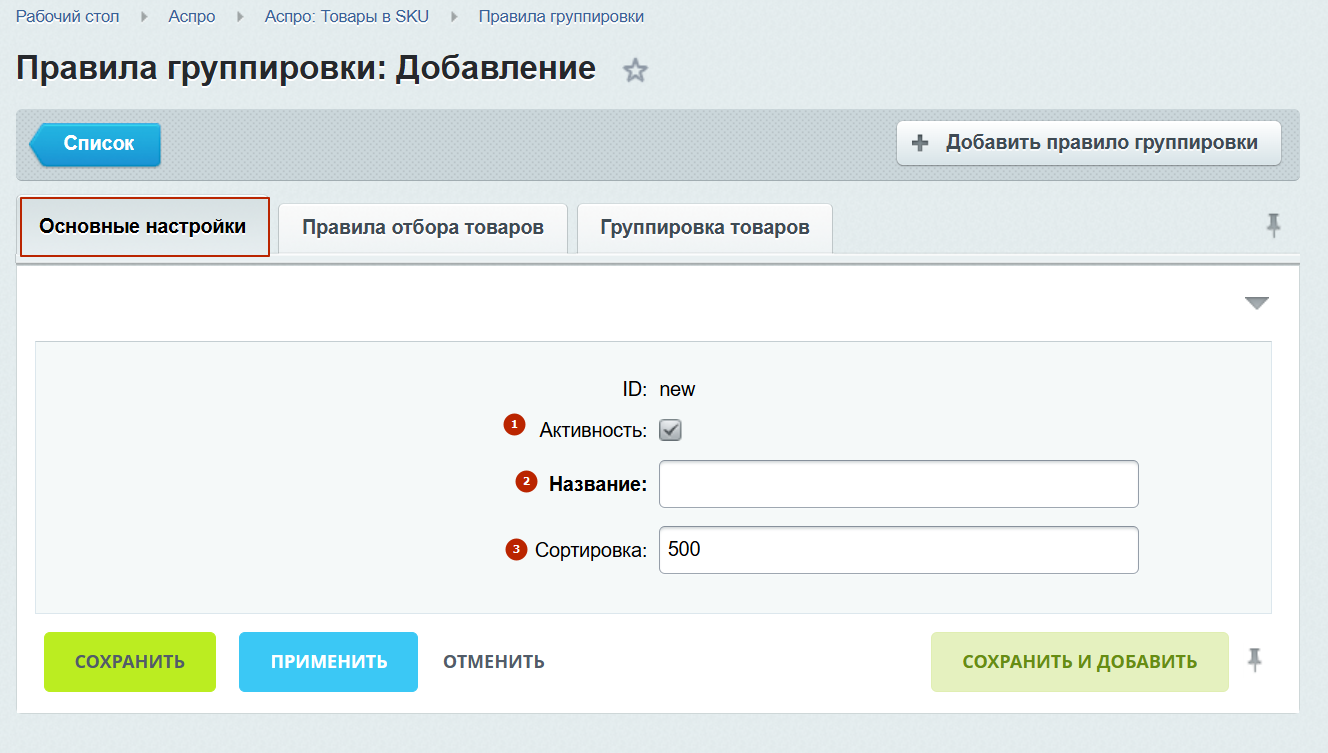
Task: Click the plus icon on the add rule button
Action: coord(921,143)
